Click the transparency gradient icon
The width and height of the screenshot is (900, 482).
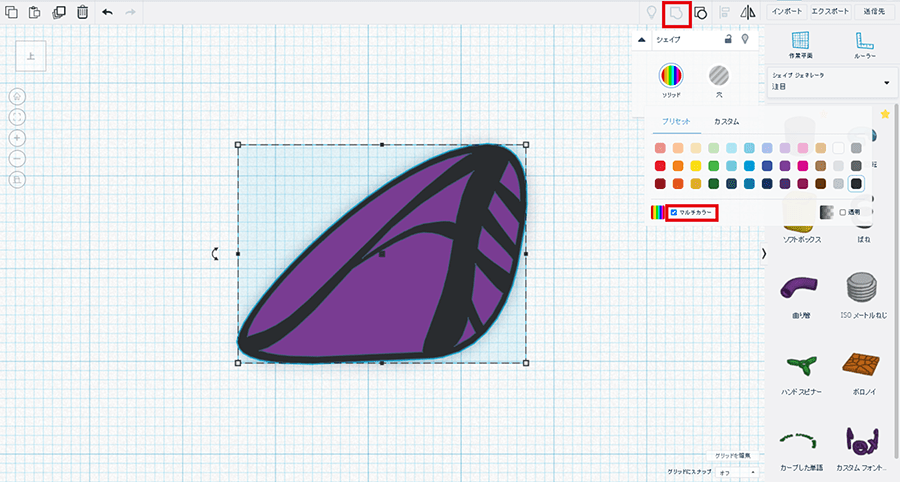click(827, 212)
